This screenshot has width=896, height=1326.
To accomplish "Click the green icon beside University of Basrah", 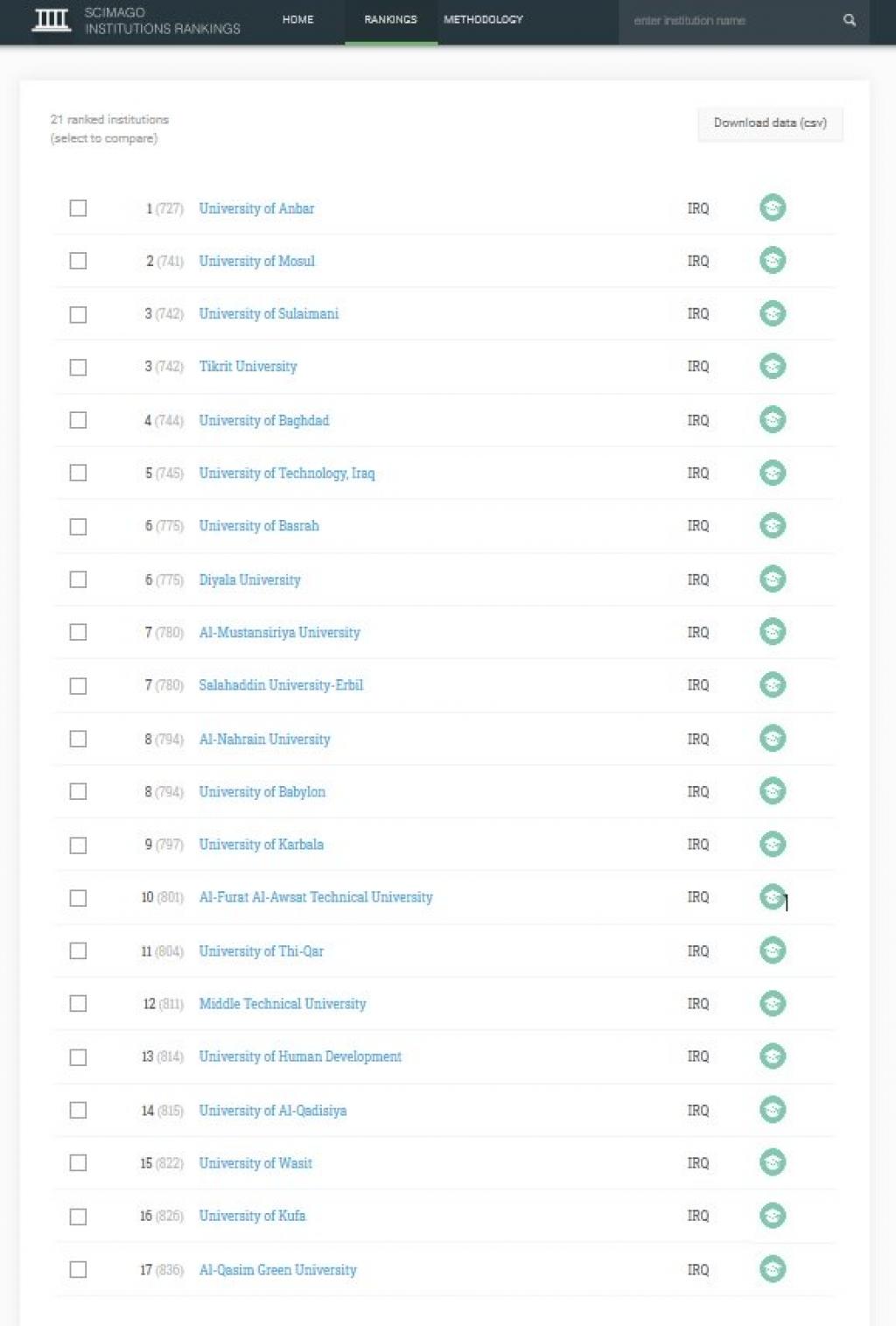I will point(773,526).
